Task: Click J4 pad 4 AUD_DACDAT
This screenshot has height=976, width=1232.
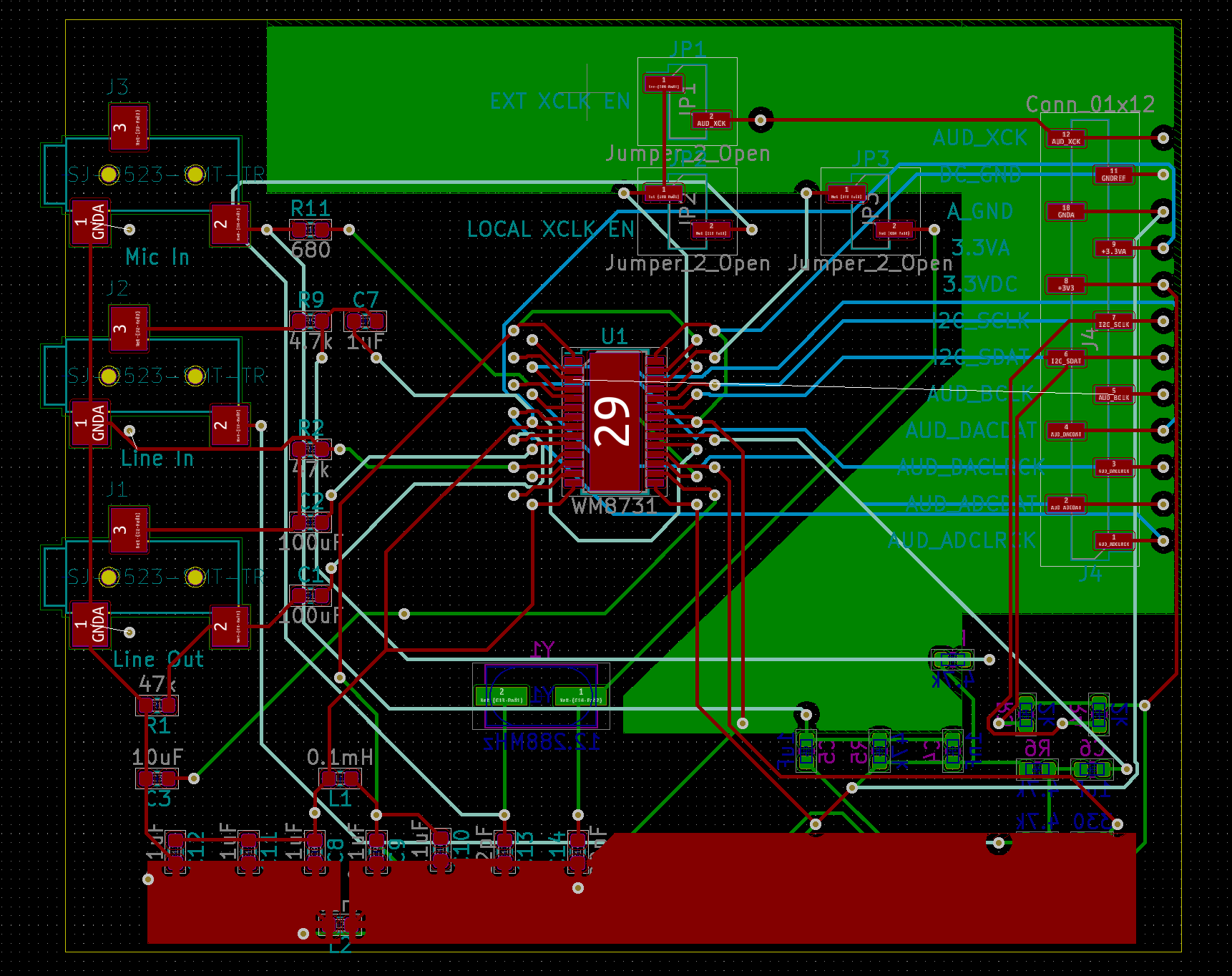Action: click(x=1066, y=431)
